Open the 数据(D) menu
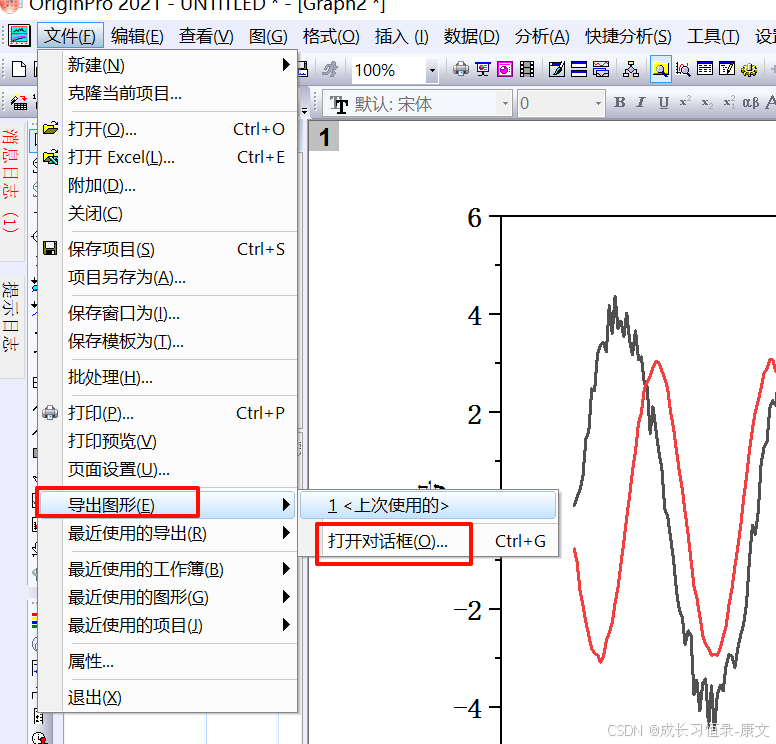Screen dimensions: 776x744 click(x=471, y=36)
